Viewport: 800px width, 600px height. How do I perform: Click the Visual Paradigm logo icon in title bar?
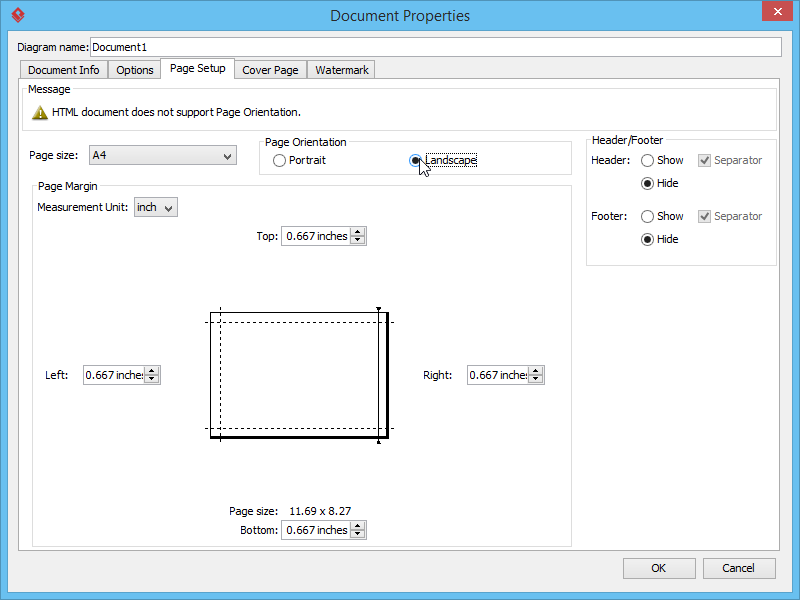tap(18, 15)
